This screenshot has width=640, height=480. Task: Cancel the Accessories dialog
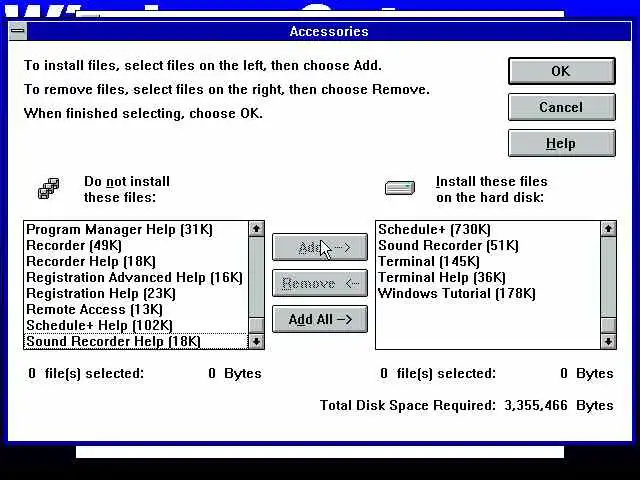point(562,107)
